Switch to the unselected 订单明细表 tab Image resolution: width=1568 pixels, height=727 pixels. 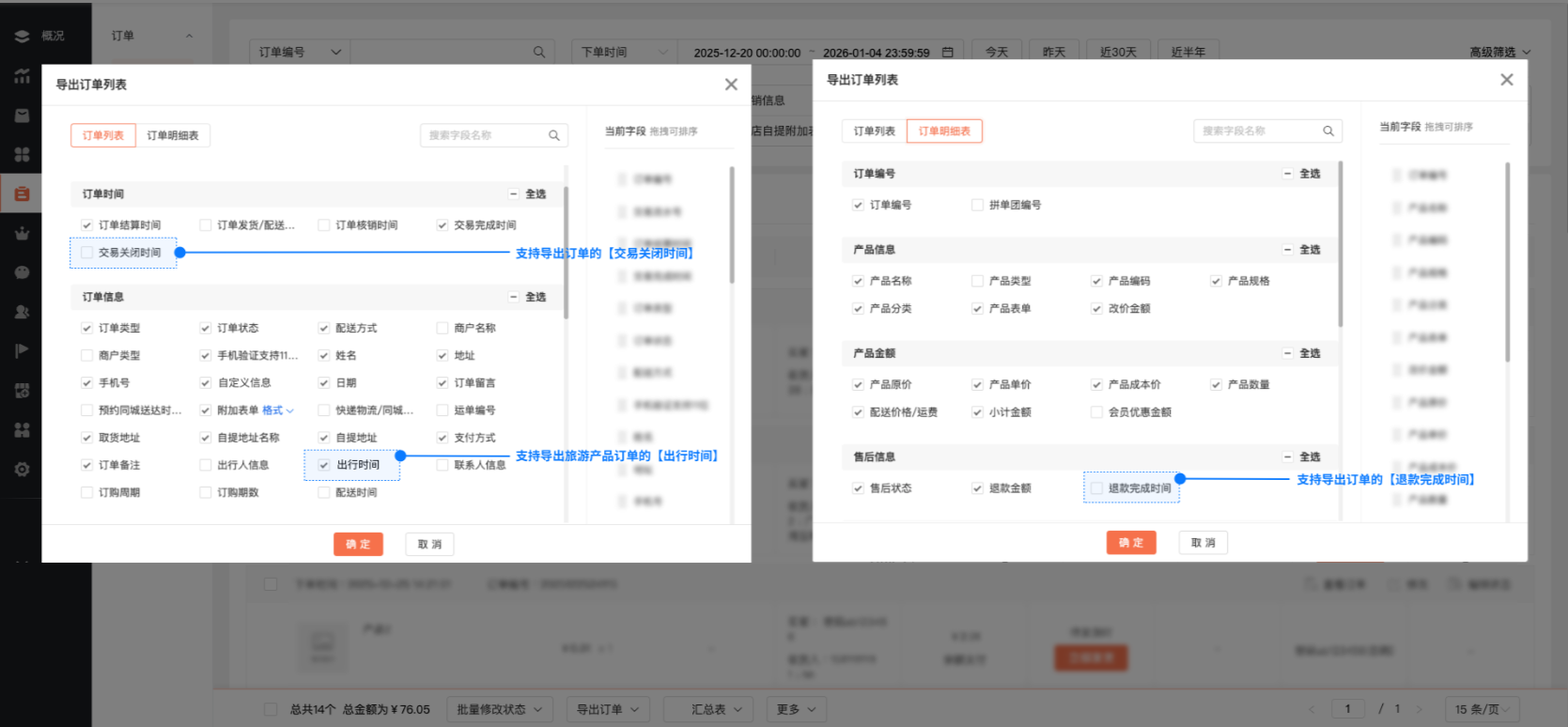[173, 136]
